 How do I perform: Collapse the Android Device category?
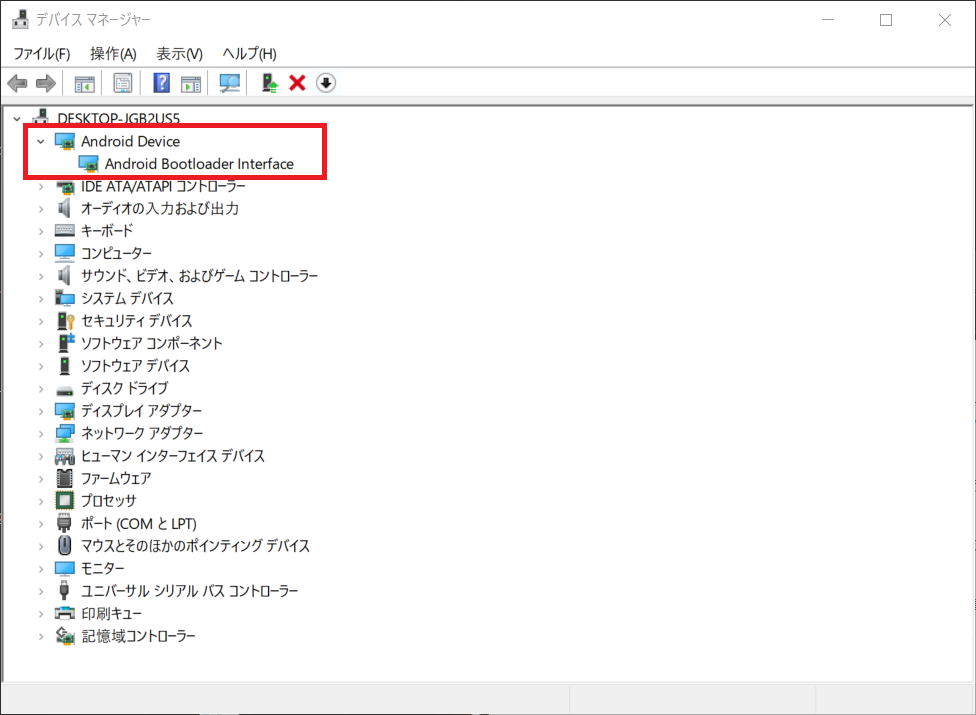point(40,141)
